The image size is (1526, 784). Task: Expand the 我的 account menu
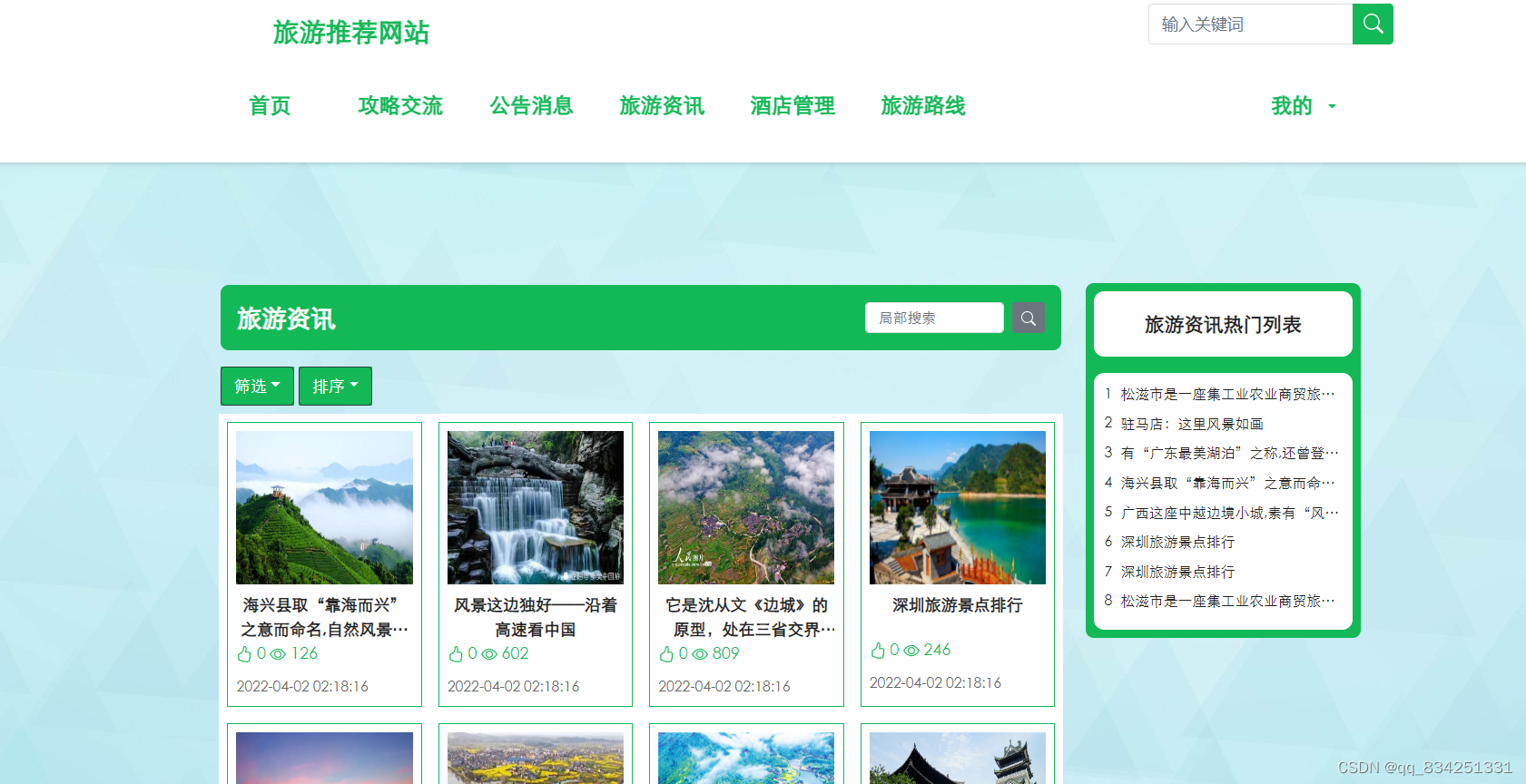coord(1304,106)
